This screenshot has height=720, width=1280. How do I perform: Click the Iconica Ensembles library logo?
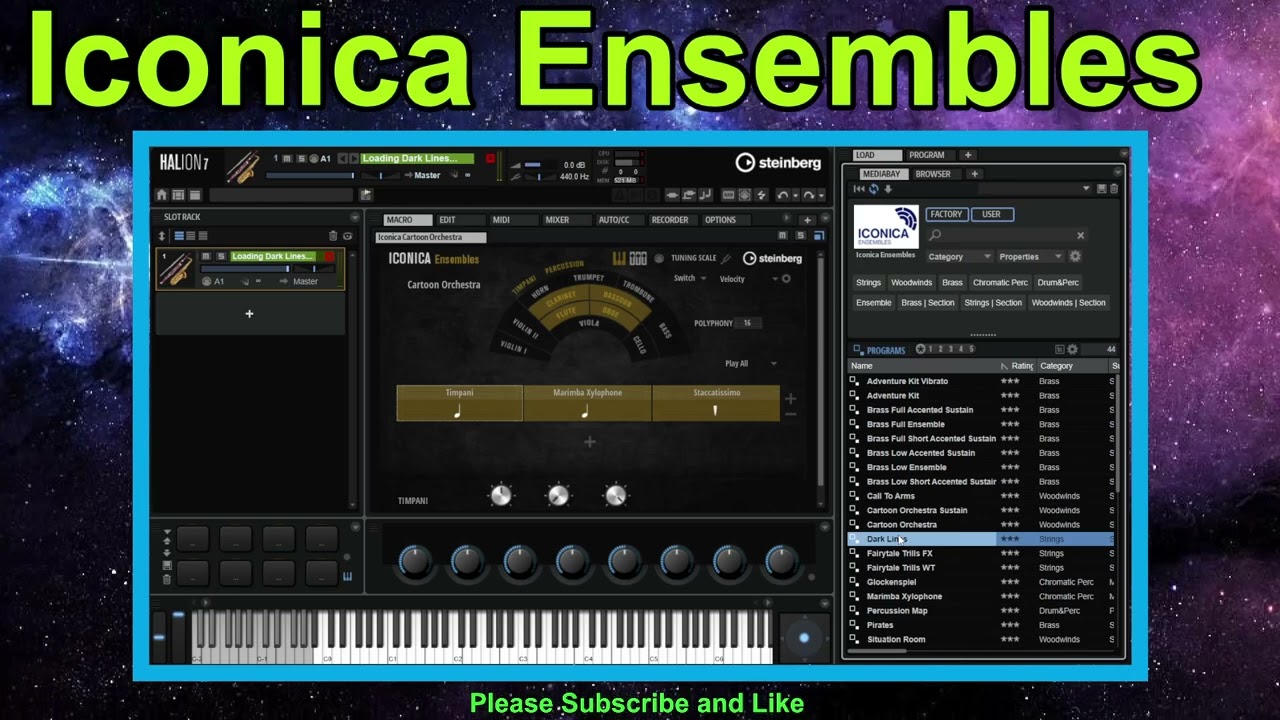[x=886, y=227]
